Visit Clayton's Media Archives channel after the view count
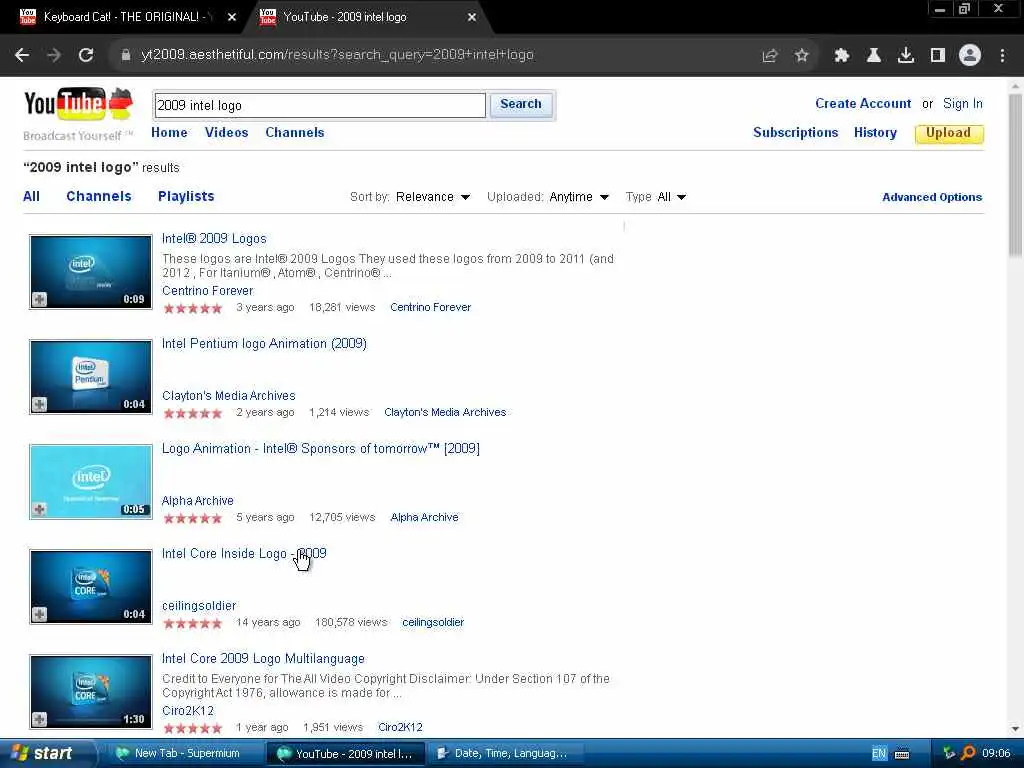1024x768 pixels. 445,413
